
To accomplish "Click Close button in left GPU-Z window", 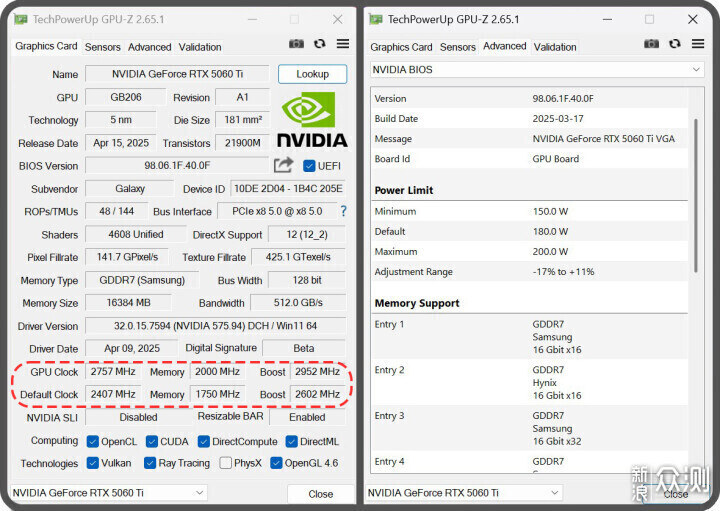I will [x=321, y=494].
